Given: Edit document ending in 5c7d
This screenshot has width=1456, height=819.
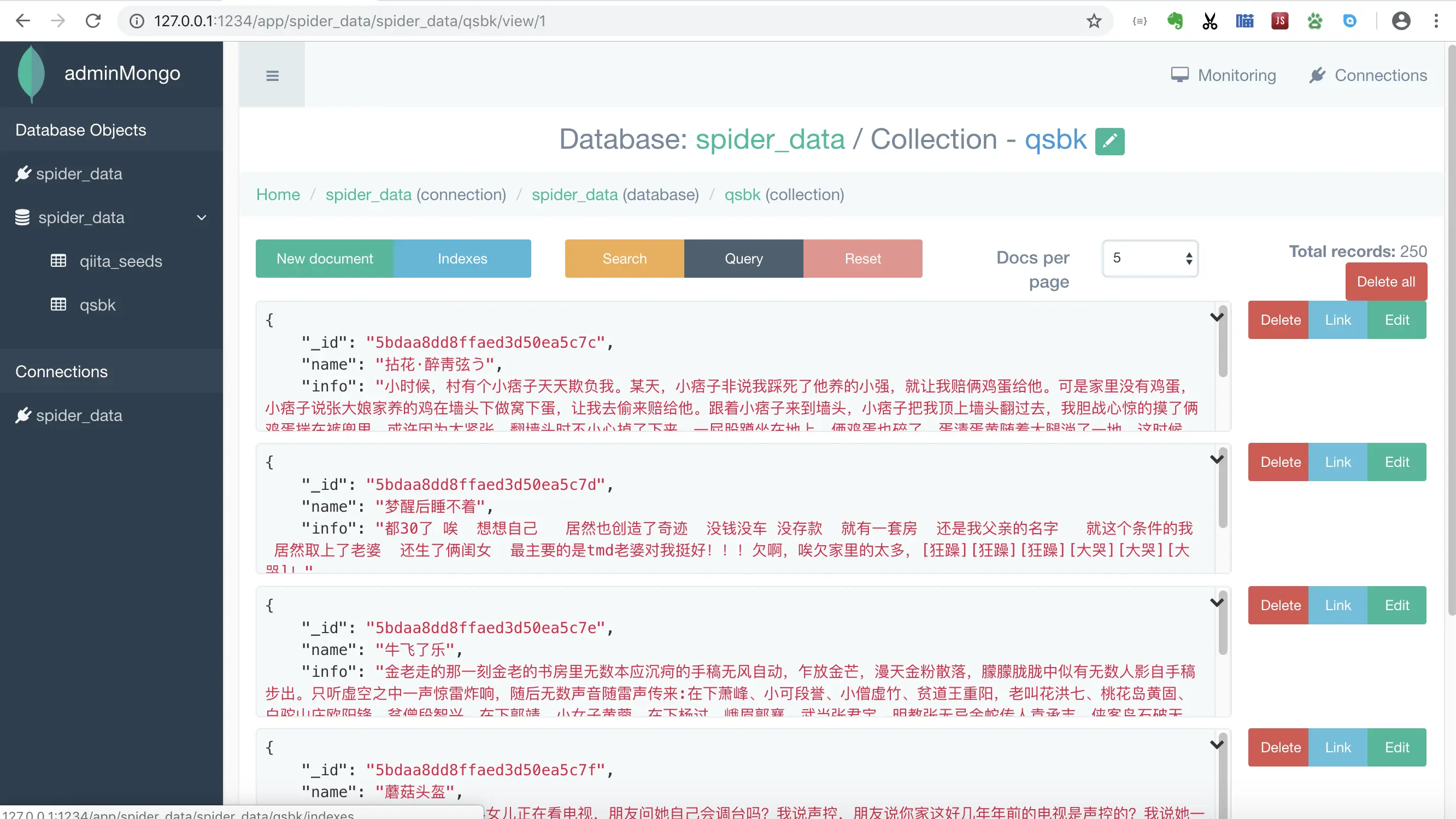Looking at the screenshot, I should click(1396, 462).
